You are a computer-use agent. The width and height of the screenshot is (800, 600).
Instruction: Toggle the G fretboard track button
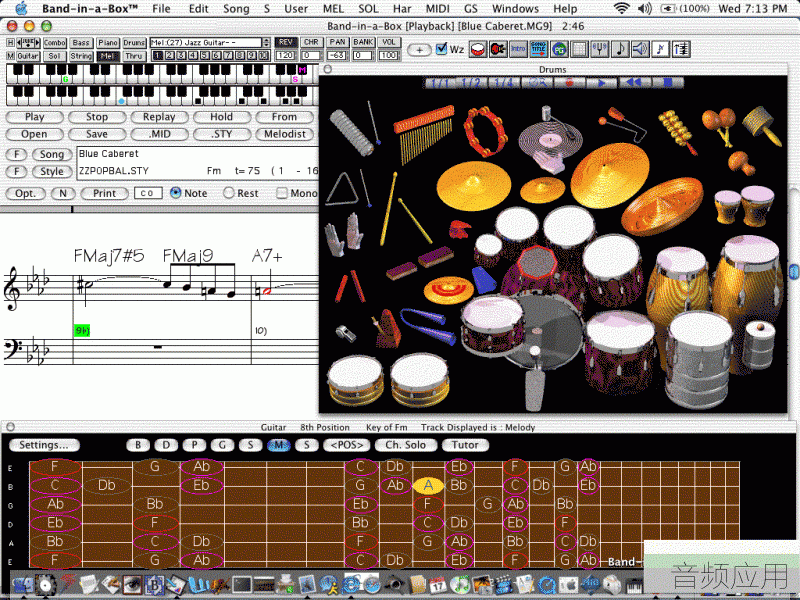pos(222,445)
